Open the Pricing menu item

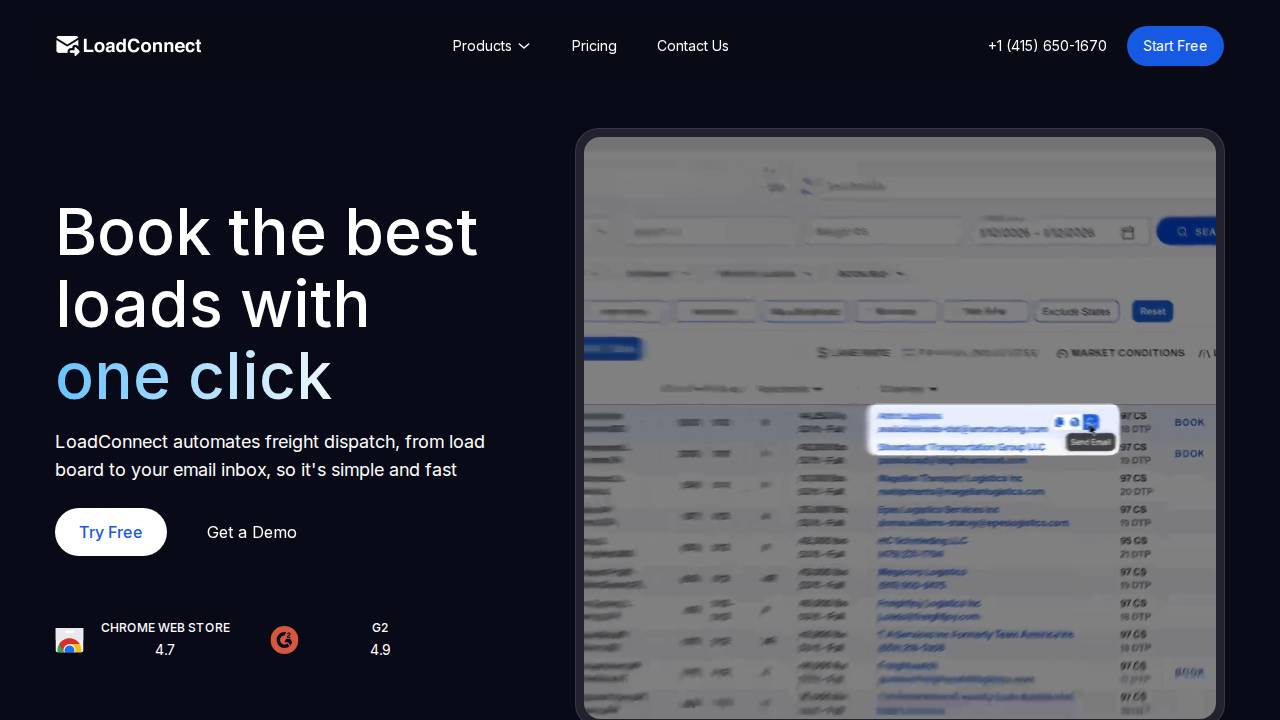coord(594,46)
